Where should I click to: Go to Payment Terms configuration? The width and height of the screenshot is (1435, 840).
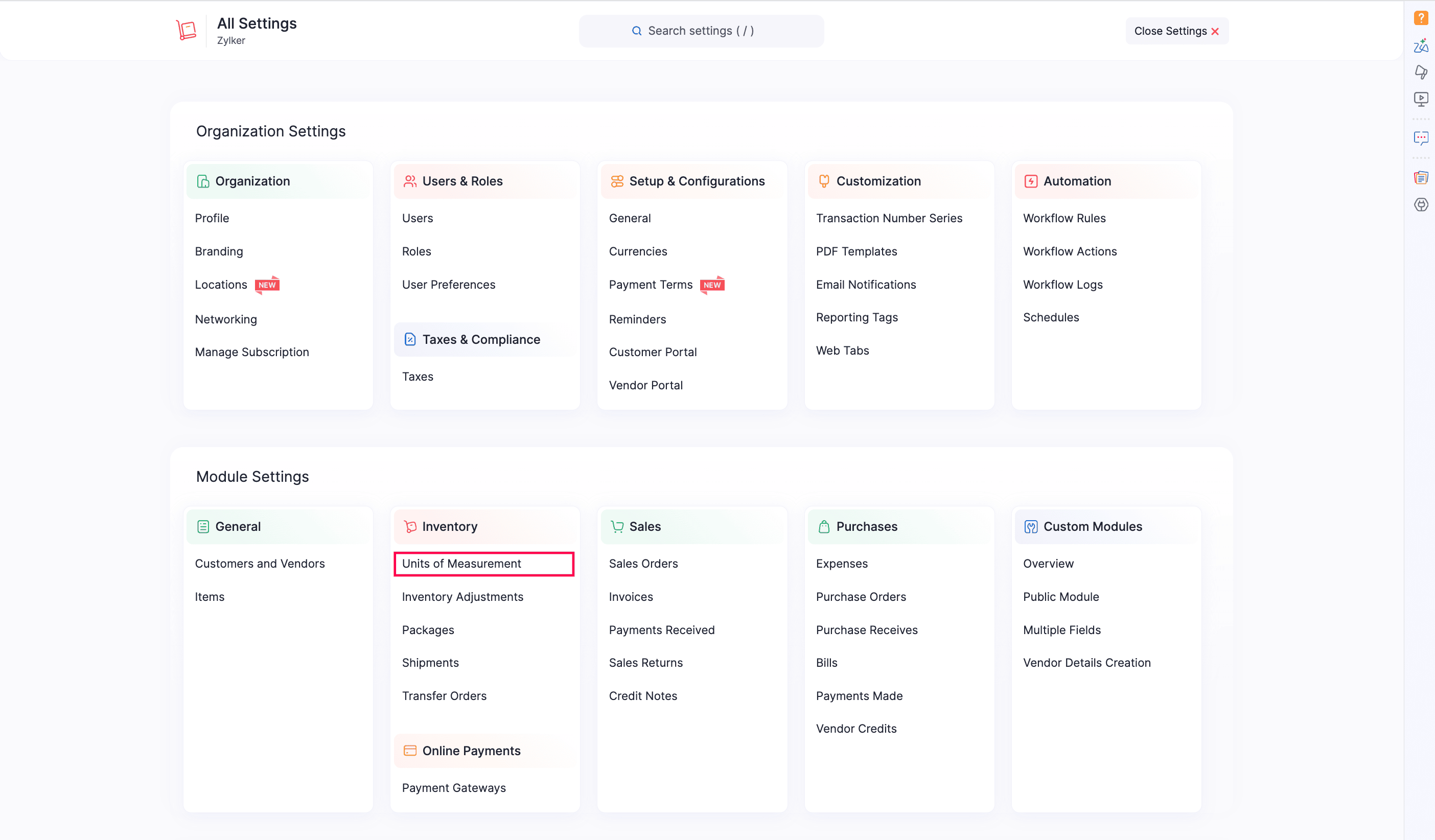(x=651, y=284)
